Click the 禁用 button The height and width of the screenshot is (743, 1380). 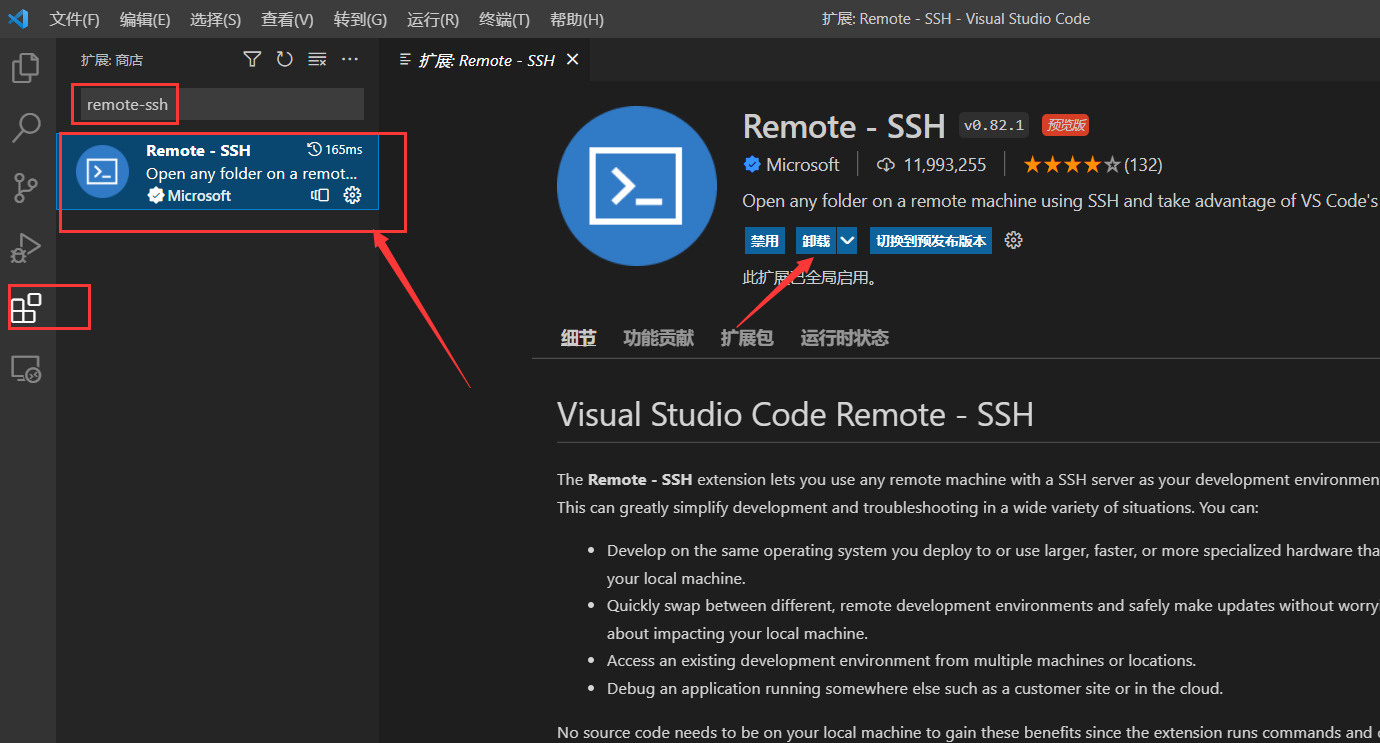[765, 241]
